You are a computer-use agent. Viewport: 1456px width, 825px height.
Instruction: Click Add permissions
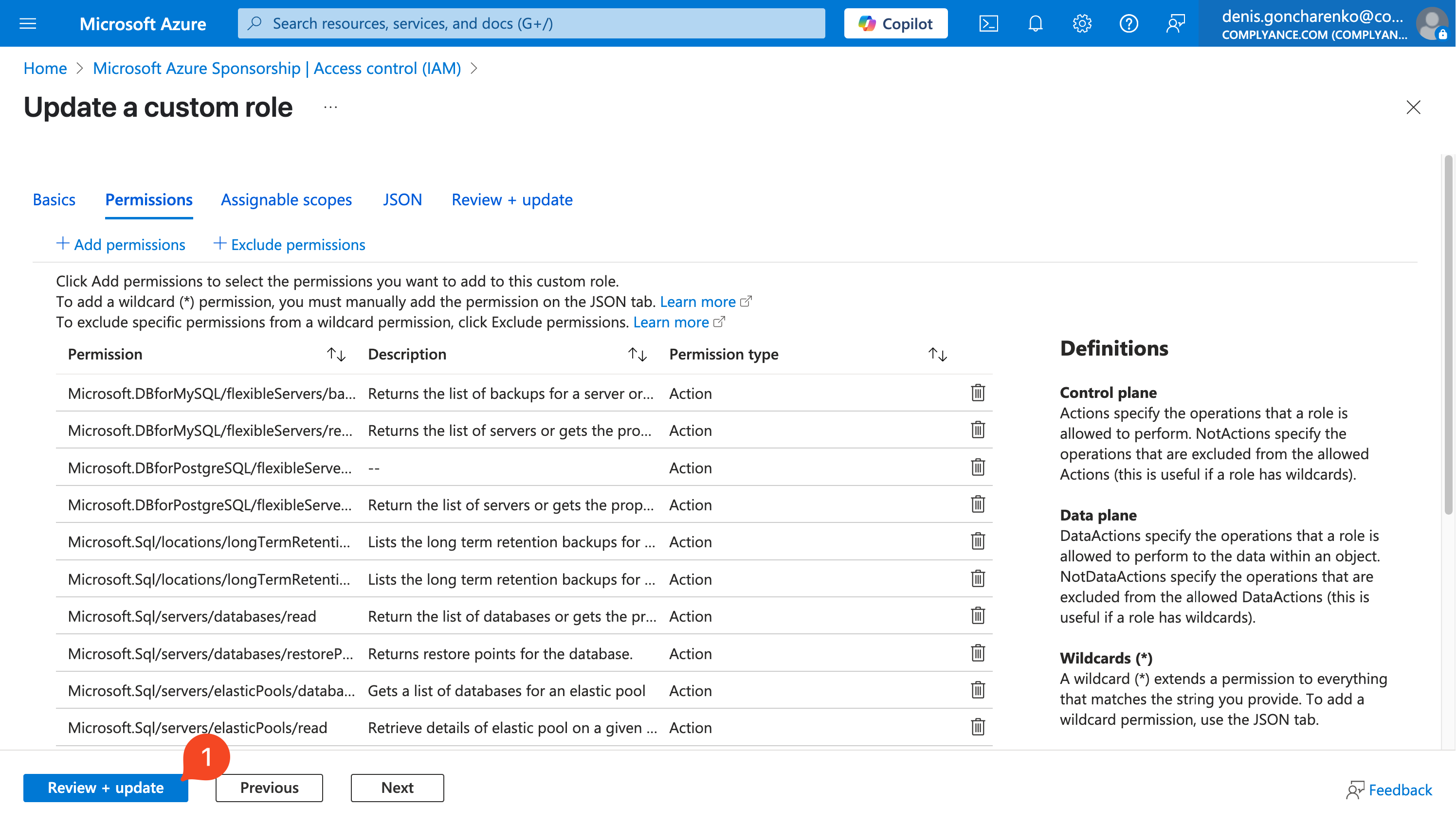[x=121, y=244]
